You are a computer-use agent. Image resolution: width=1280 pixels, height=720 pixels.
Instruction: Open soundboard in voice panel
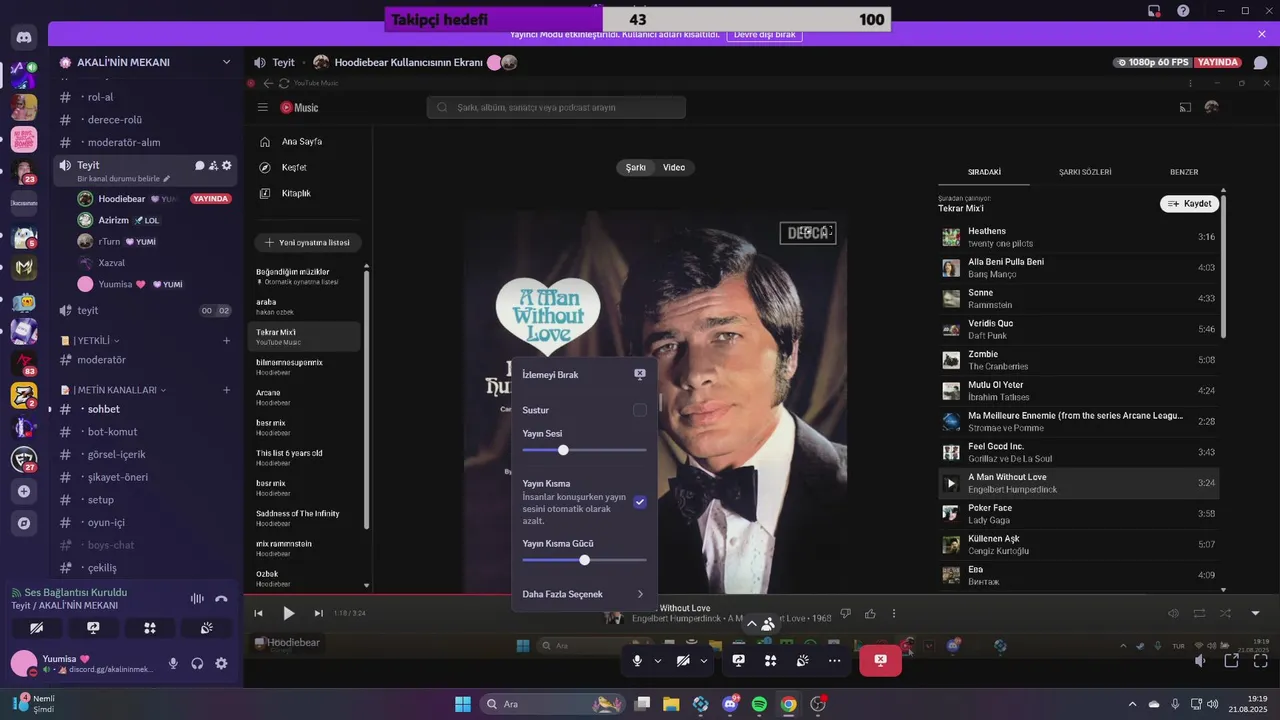(x=206, y=628)
